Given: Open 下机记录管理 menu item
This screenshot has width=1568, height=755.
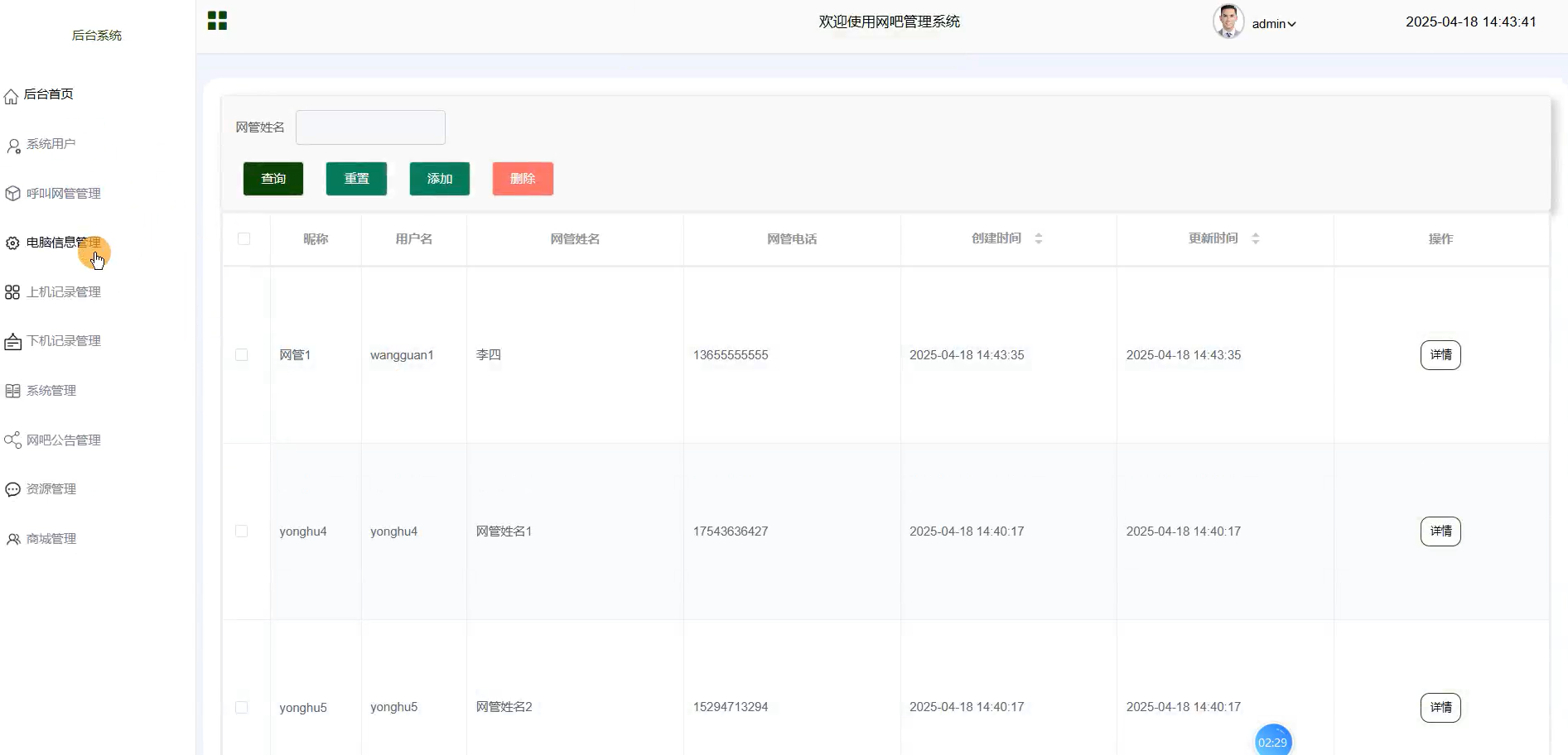Looking at the screenshot, I should coord(63,341).
